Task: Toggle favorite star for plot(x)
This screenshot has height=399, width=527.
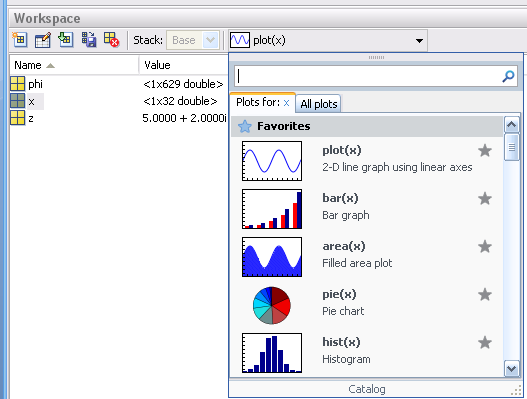Action: coord(485,151)
